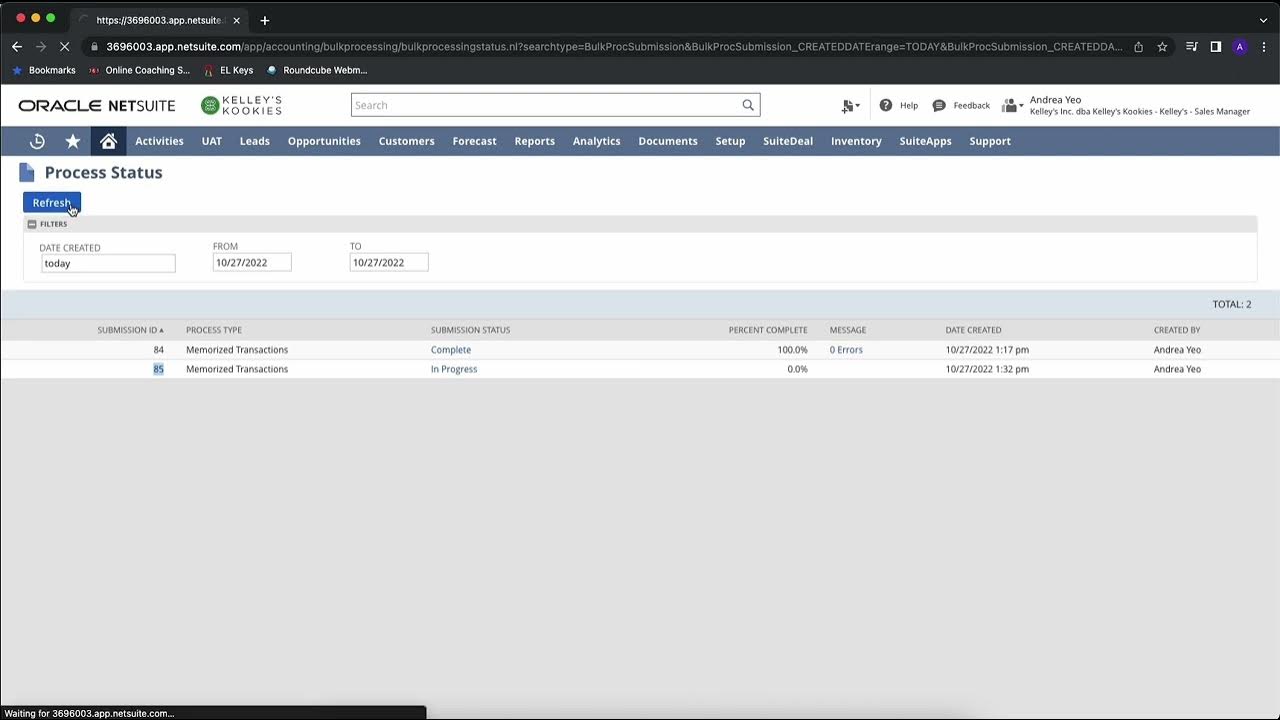1280x720 pixels.
Task: Open the Shortcuts star menu icon
Action: coord(73,141)
